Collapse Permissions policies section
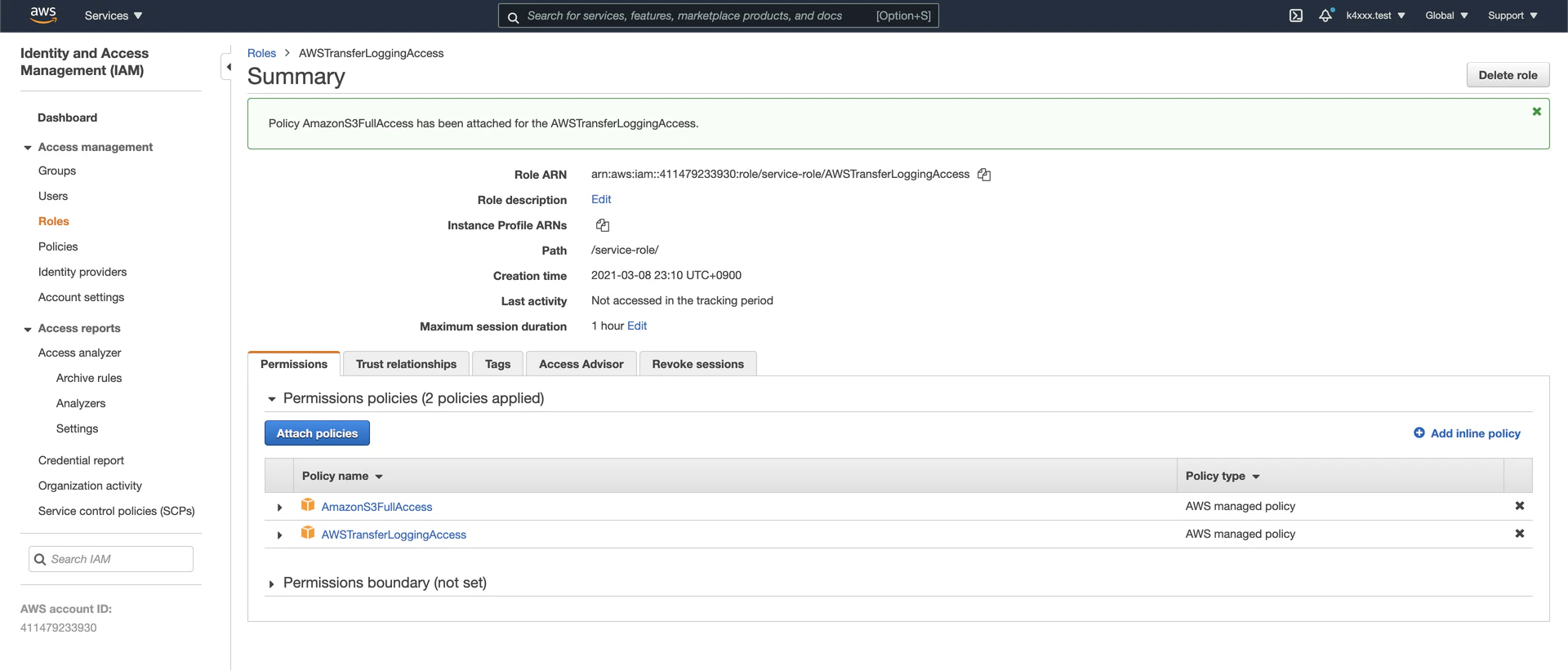1568x670 pixels. pyautogui.click(x=272, y=399)
